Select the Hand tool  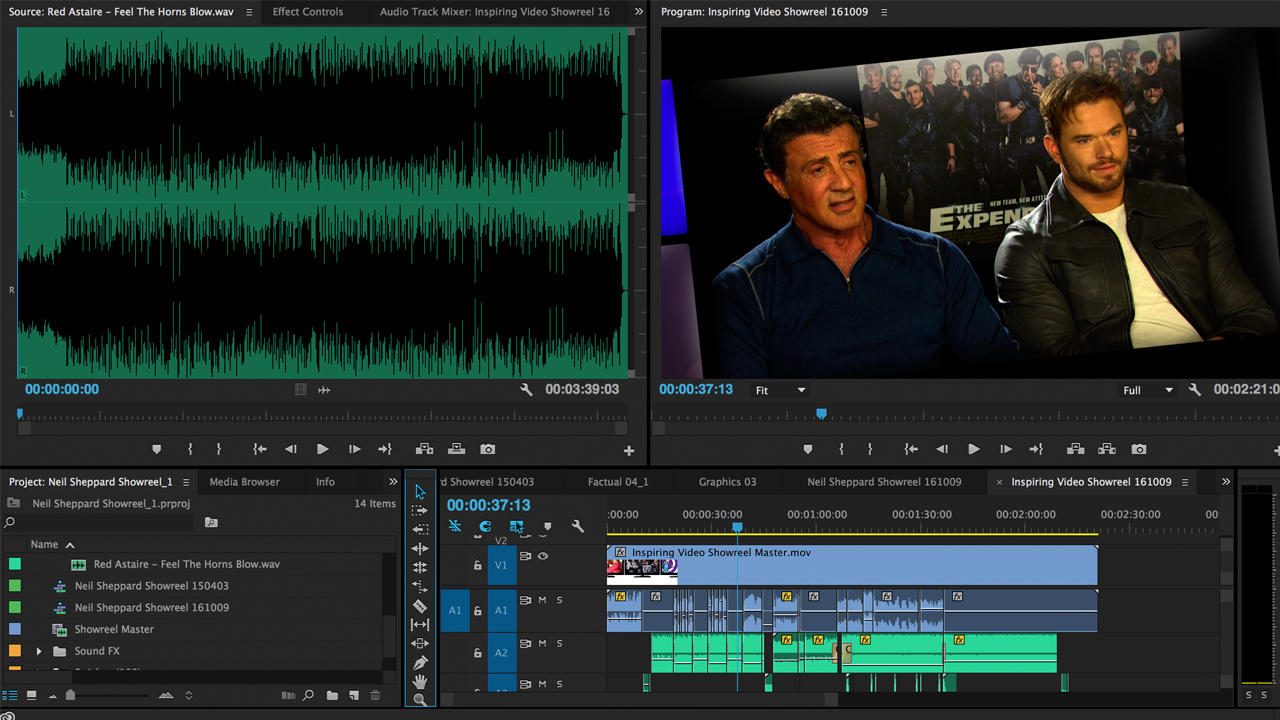420,681
